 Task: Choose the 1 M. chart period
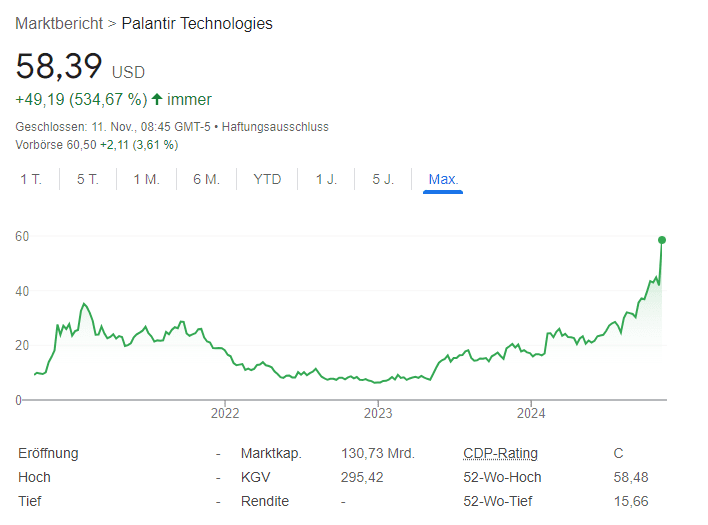point(146,179)
